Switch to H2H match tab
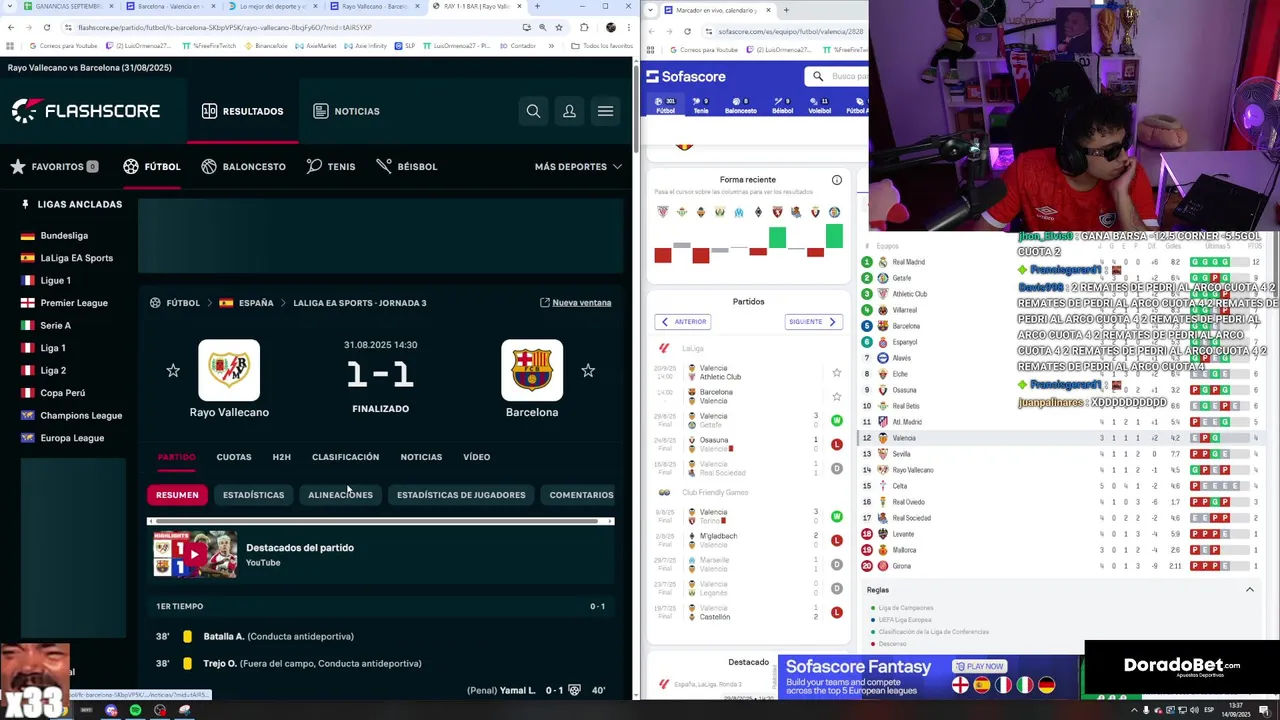 pos(281,457)
